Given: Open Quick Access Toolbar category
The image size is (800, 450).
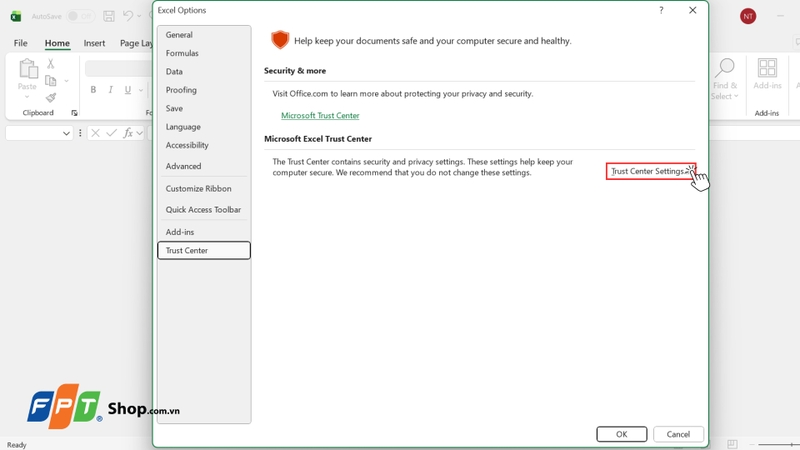Looking at the screenshot, I should 204,209.
